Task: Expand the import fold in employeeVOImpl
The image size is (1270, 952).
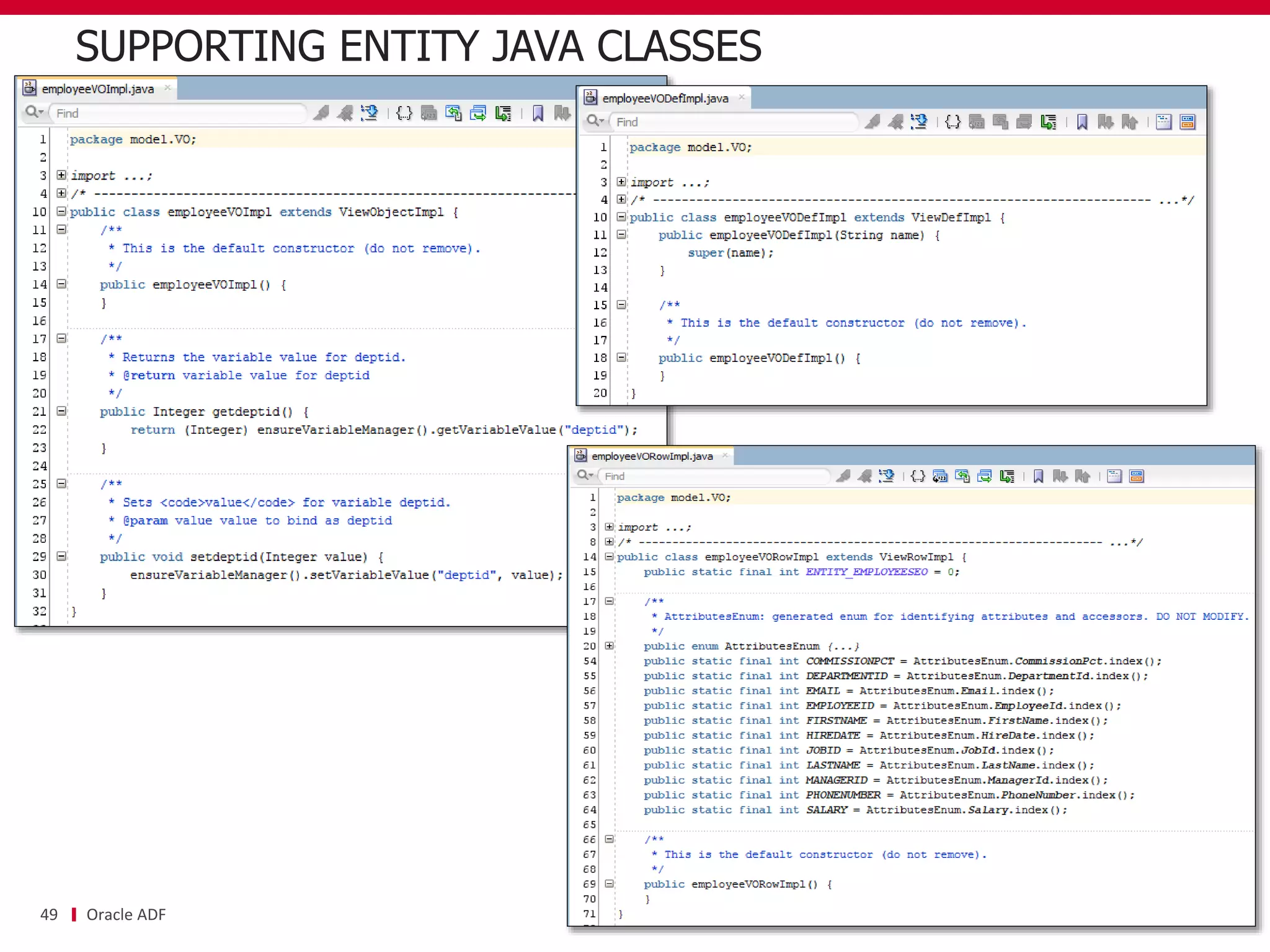Action: click(x=61, y=175)
